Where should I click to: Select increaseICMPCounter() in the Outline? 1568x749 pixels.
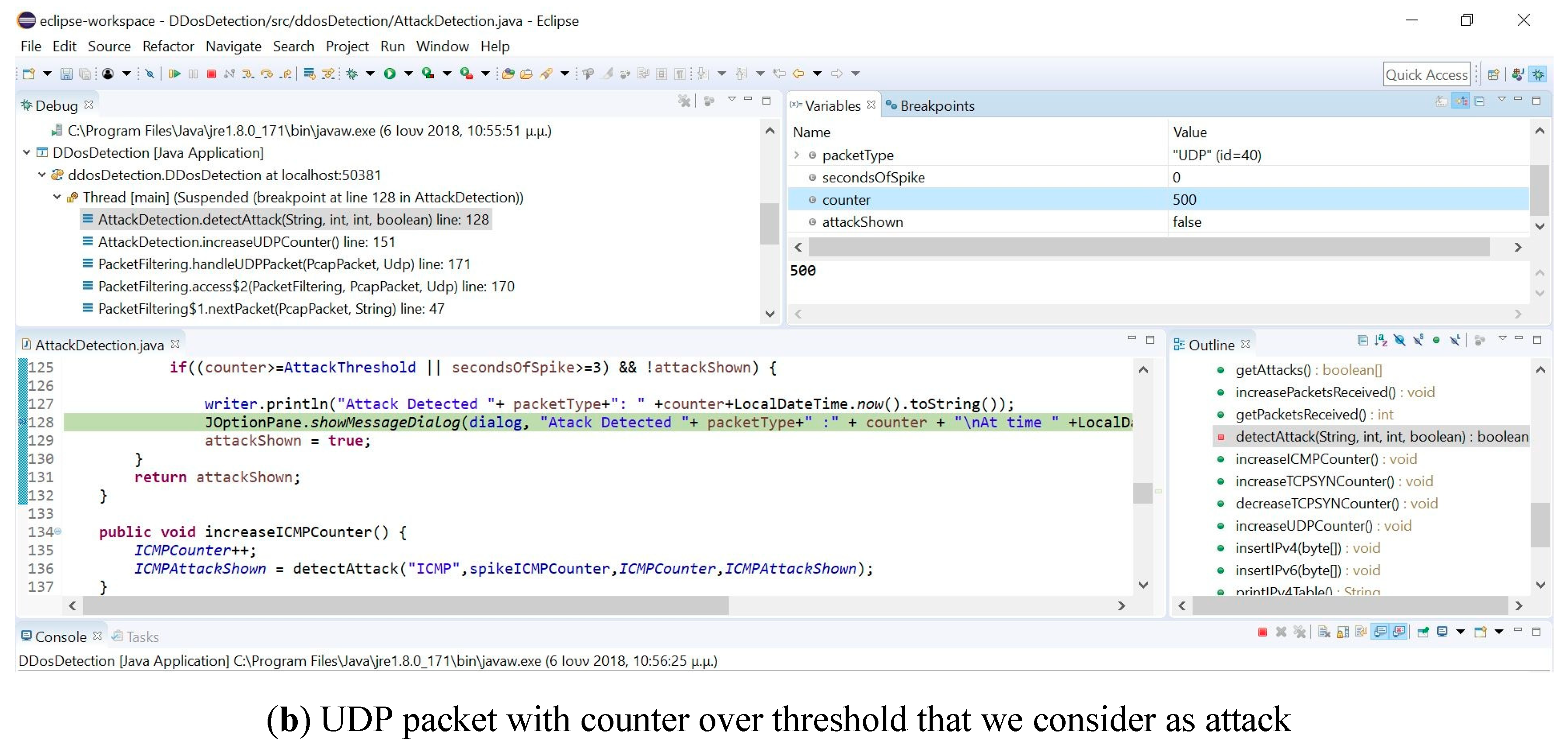coord(1306,459)
